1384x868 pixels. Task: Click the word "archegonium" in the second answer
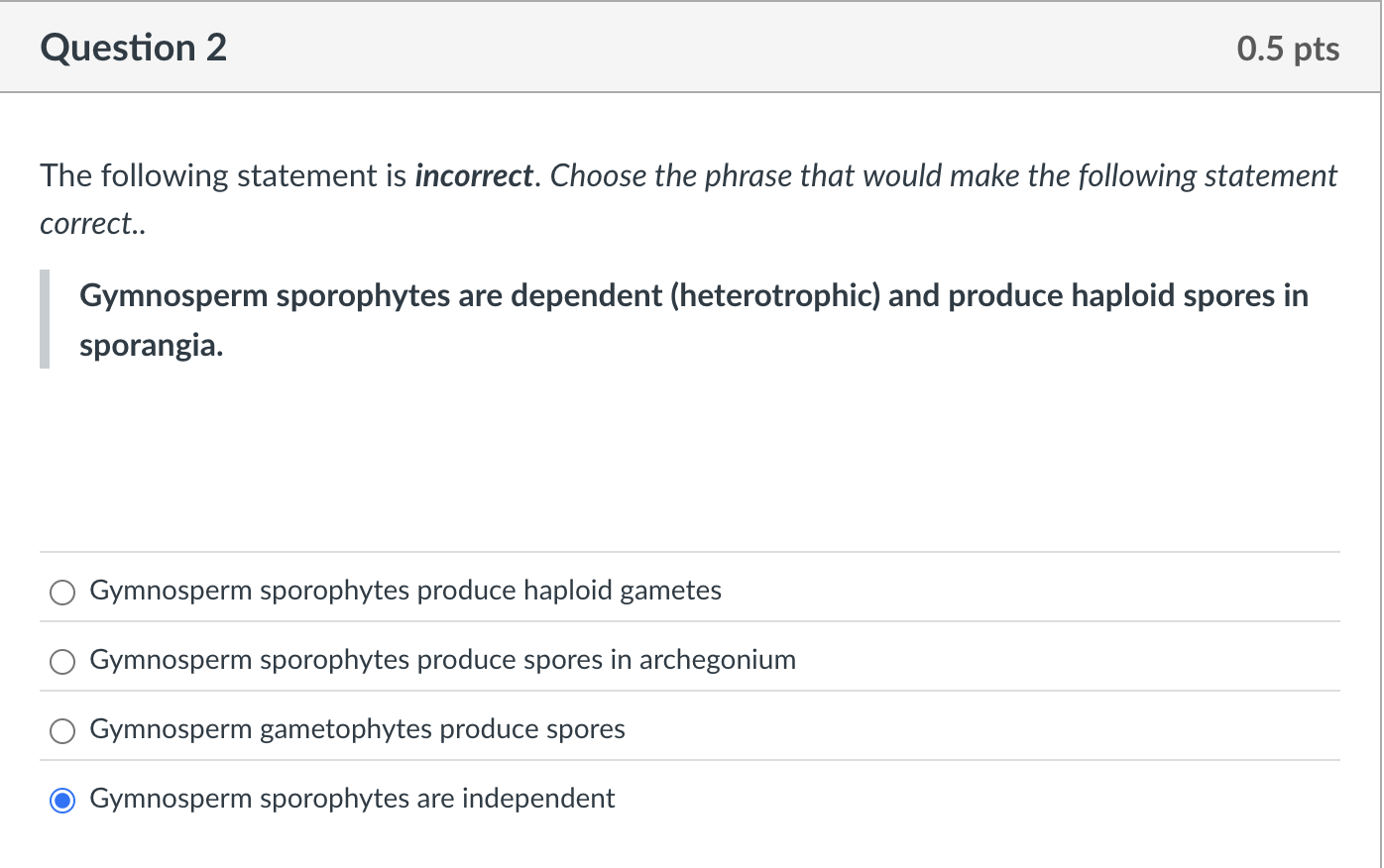pyautogui.click(x=717, y=660)
